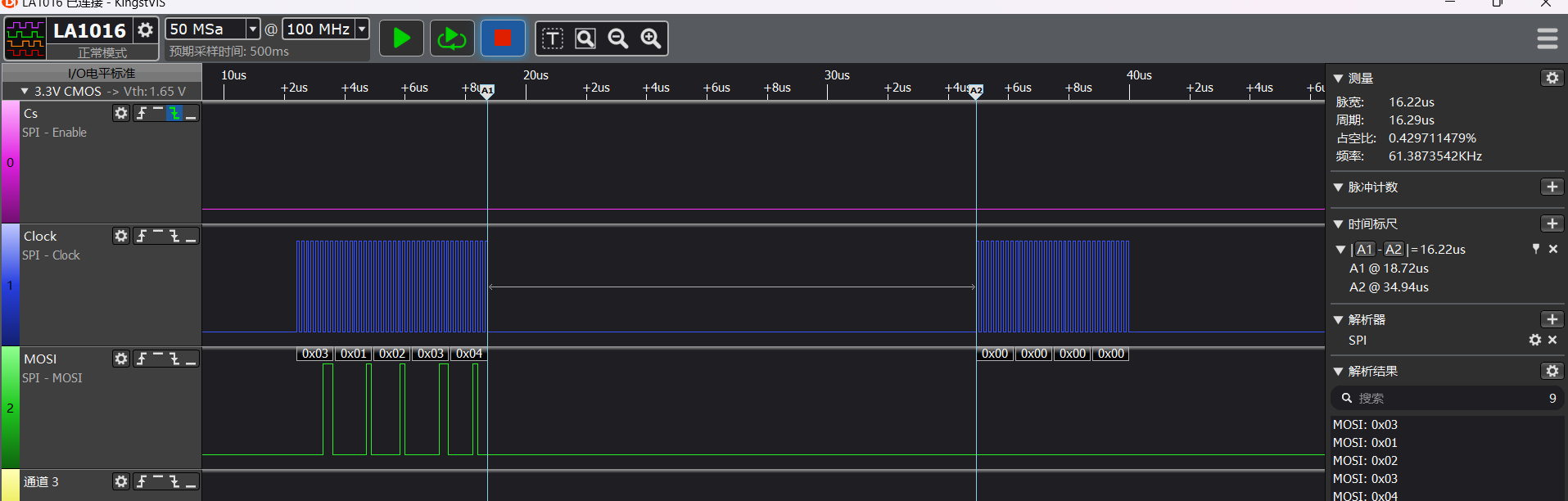The image size is (1568, 501).
Task: Stop the capture with the red square button
Action: [x=503, y=38]
